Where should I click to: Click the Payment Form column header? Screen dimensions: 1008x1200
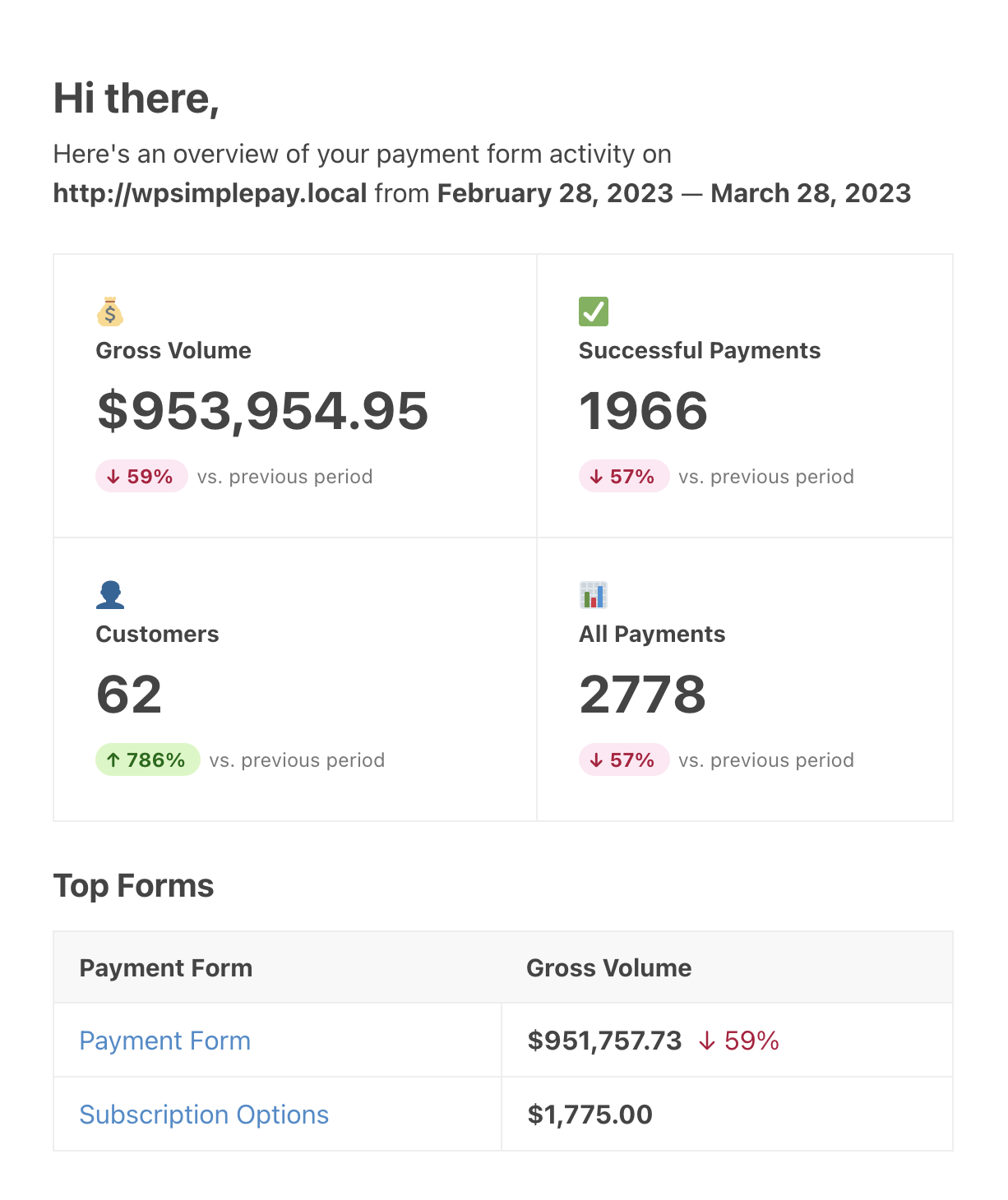(165, 968)
